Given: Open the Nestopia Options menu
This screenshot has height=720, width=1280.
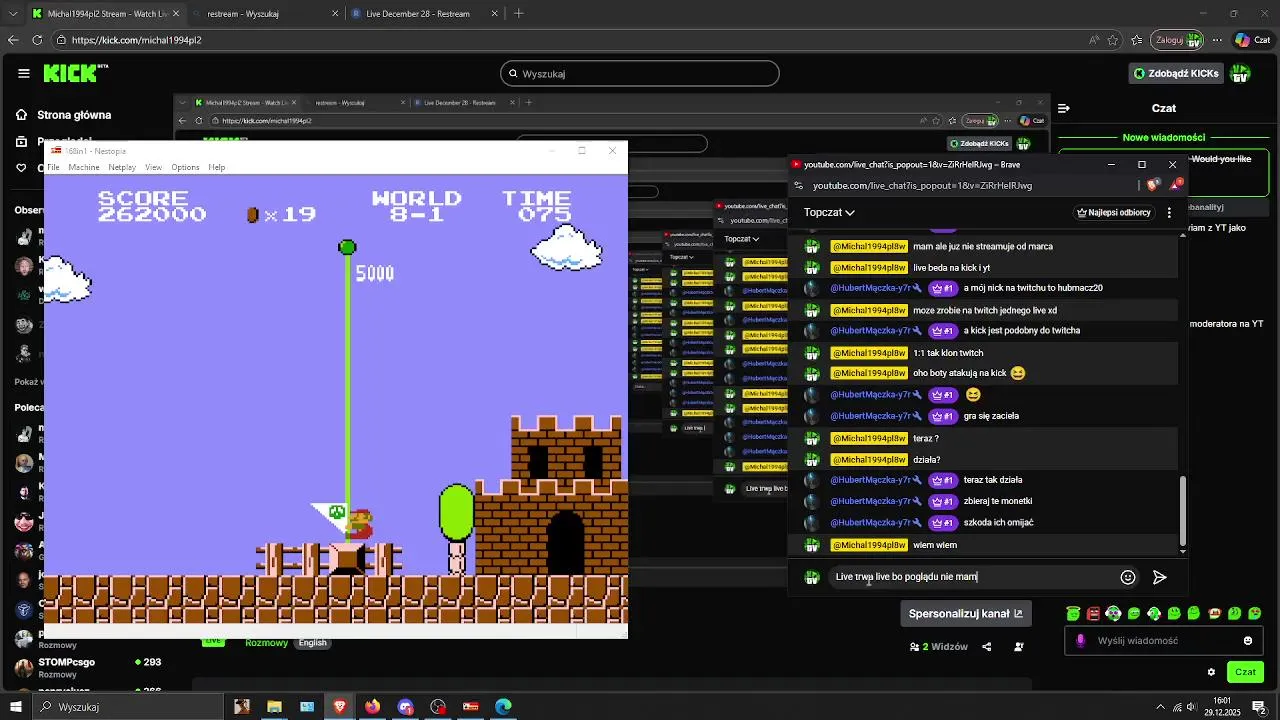Looking at the screenshot, I should click(185, 167).
